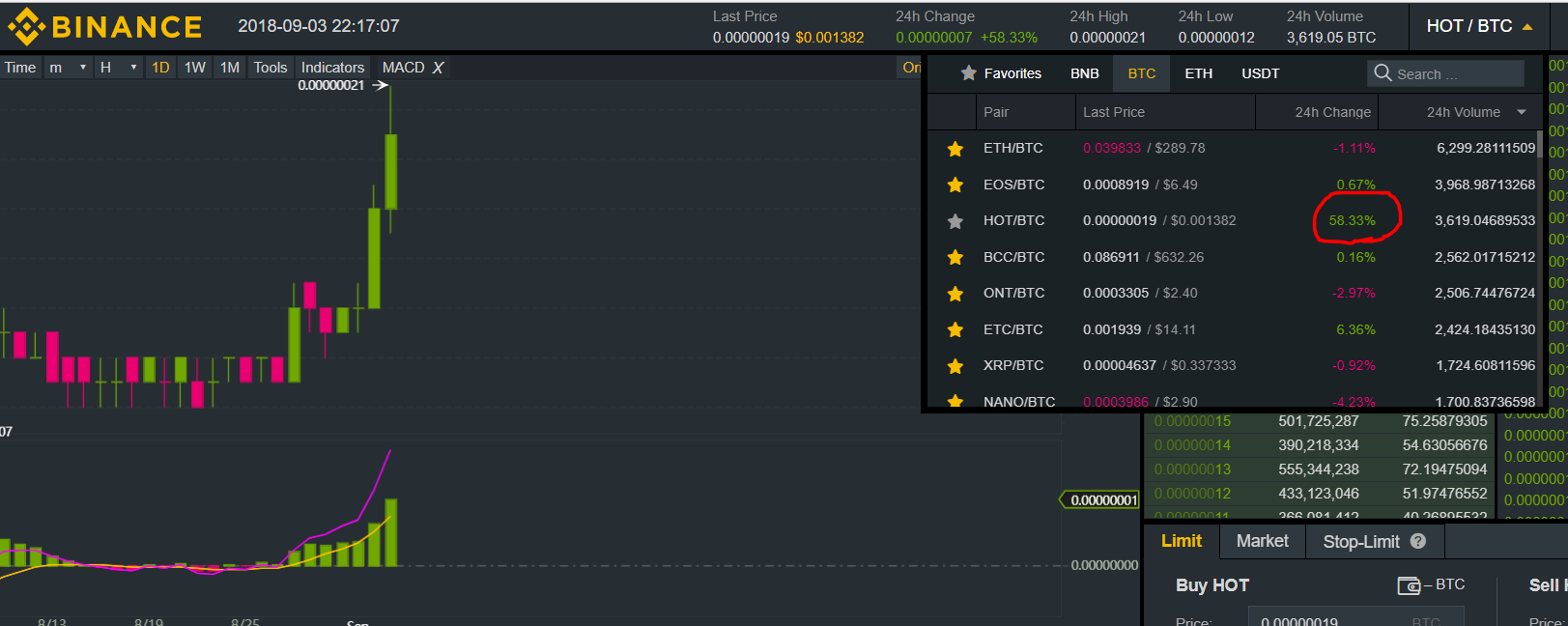Select the 1D chart interval

(160, 68)
